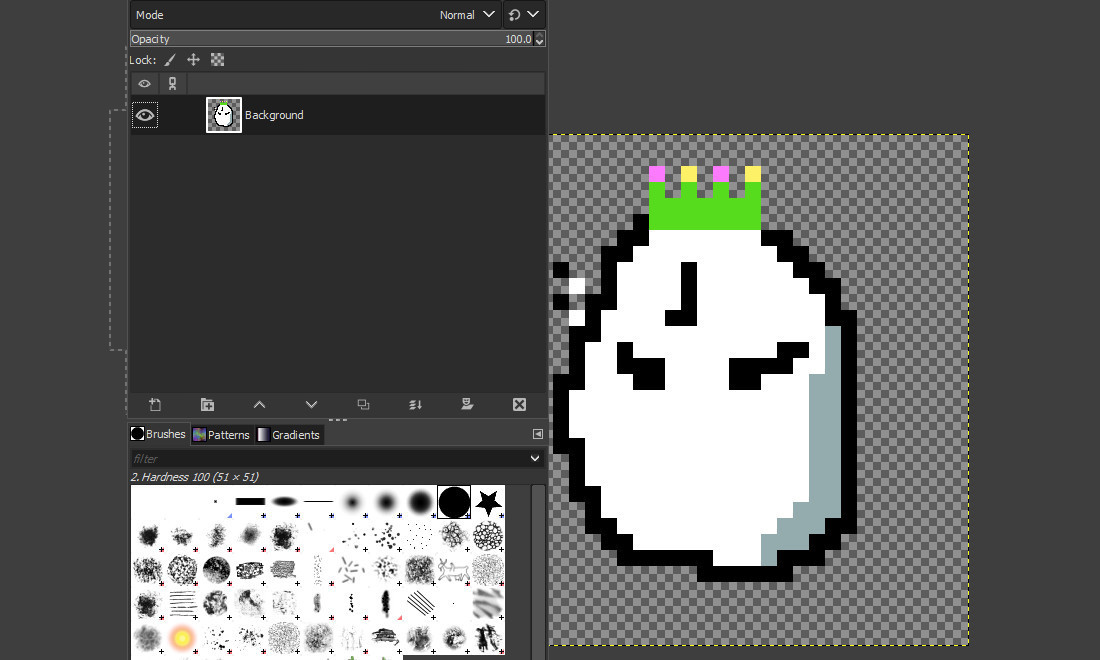Add a mask to the layer

[467, 405]
